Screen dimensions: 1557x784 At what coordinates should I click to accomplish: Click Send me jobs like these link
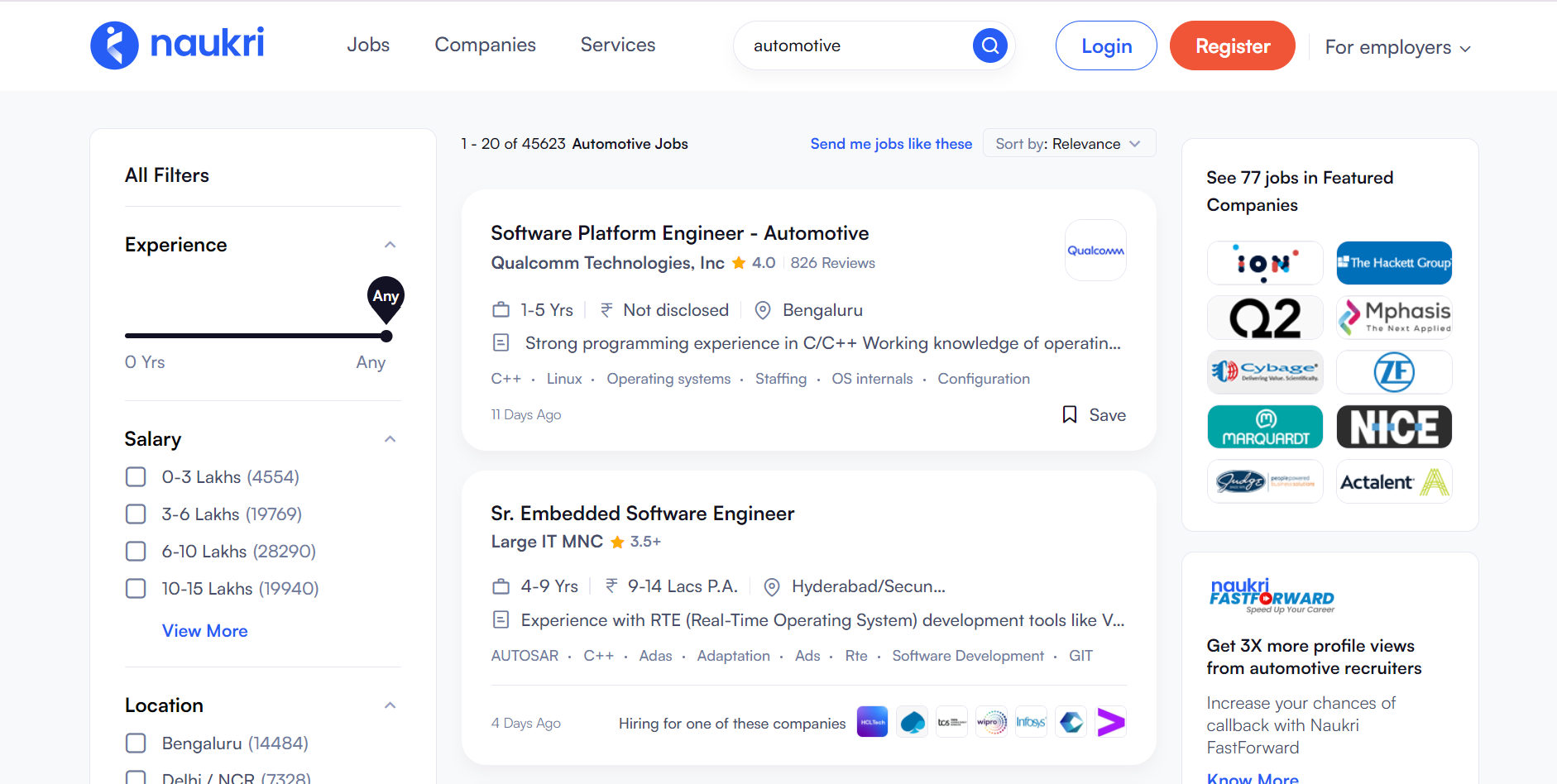891,144
